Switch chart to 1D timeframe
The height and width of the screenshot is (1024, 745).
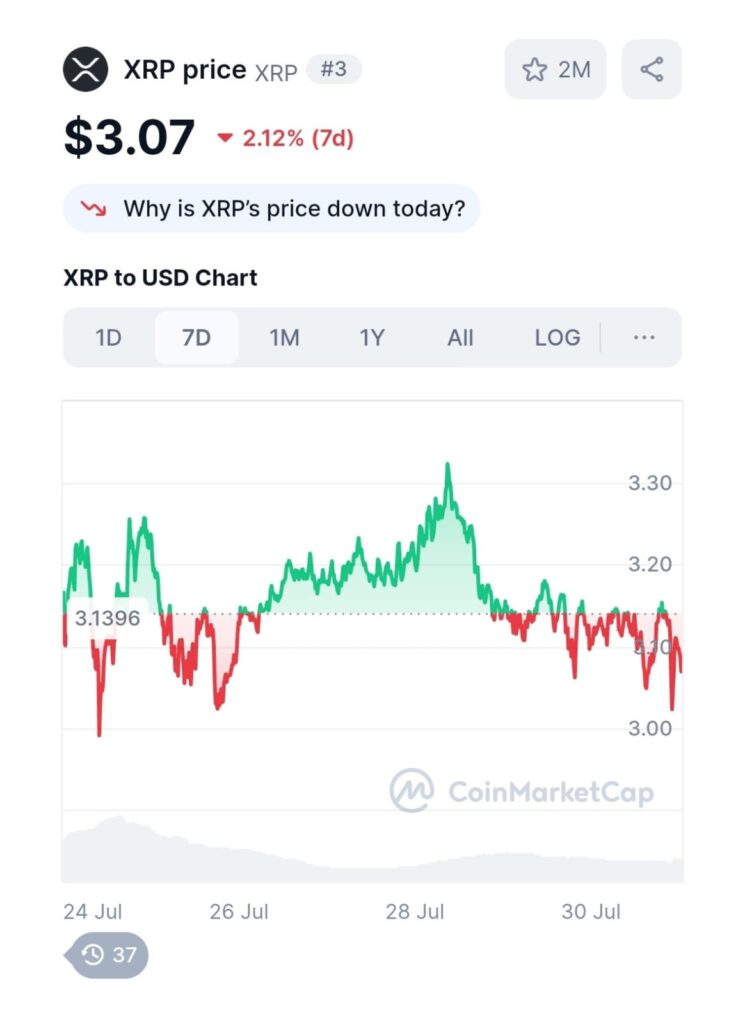click(108, 338)
